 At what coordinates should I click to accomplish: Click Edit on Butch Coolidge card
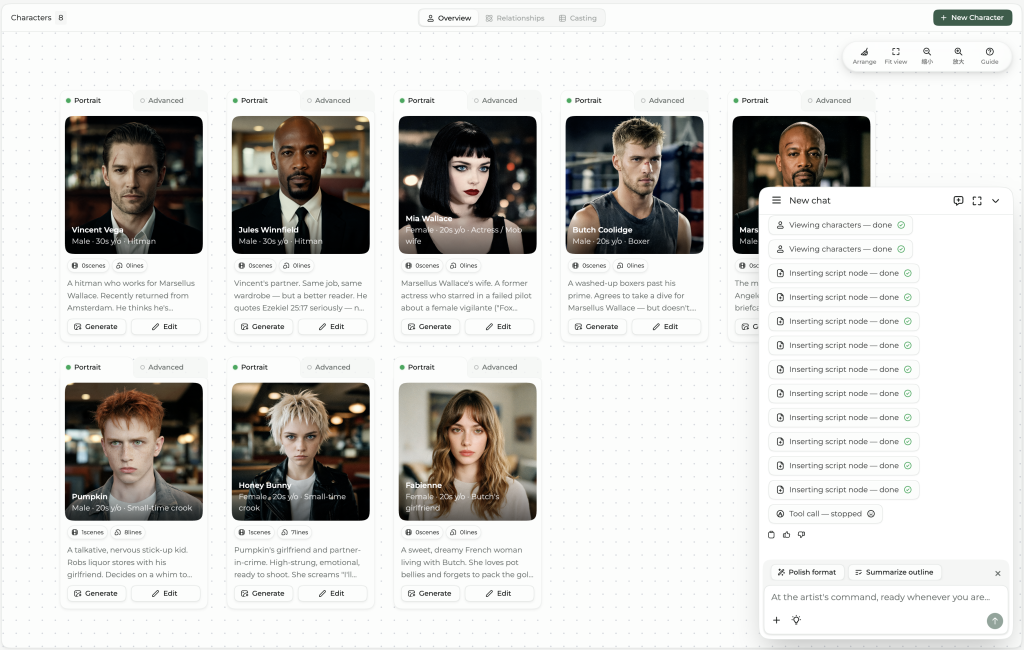tap(666, 327)
